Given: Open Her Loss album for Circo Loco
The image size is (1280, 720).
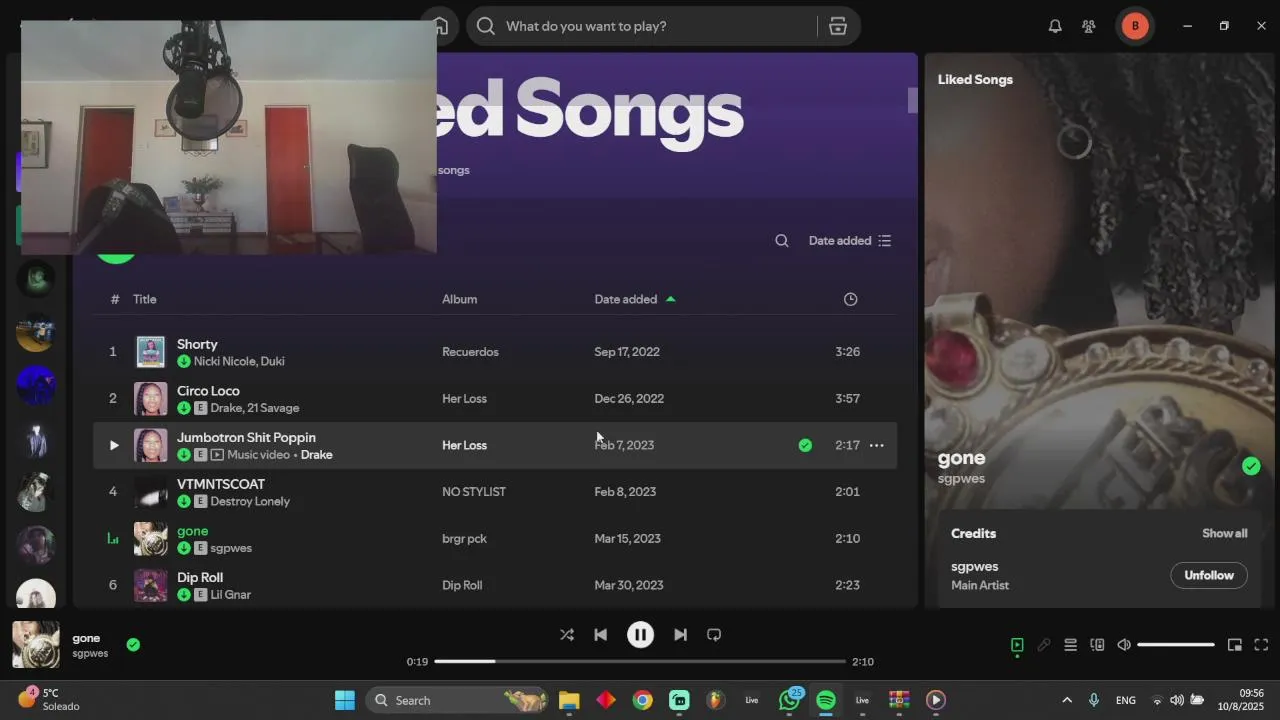Looking at the screenshot, I should (x=464, y=398).
